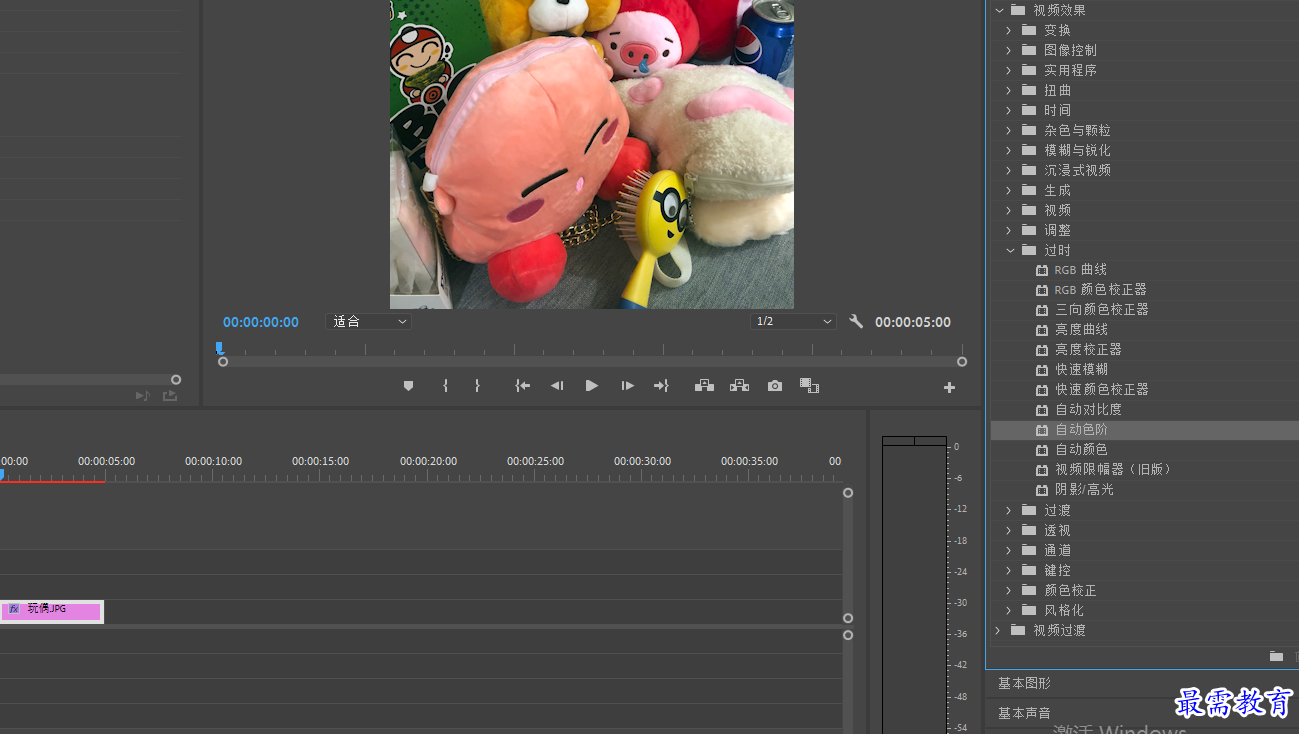1299x734 pixels.
Task: Collapse the 视频效果 folder
Action: (x=998, y=10)
